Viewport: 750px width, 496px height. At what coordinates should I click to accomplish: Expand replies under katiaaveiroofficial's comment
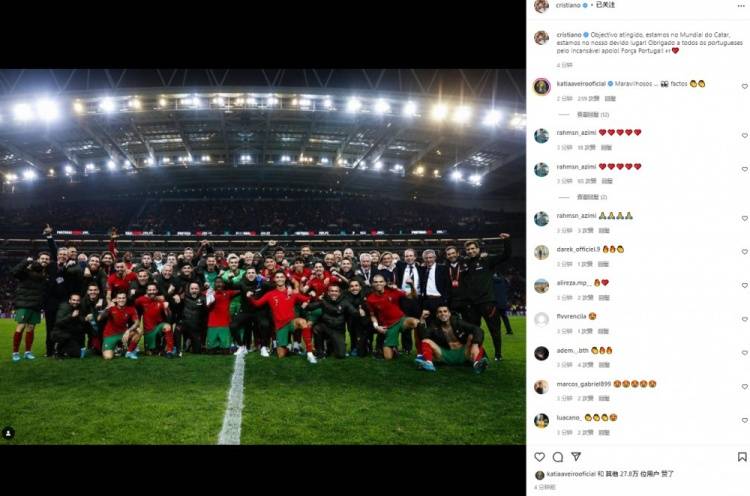click(592, 115)
